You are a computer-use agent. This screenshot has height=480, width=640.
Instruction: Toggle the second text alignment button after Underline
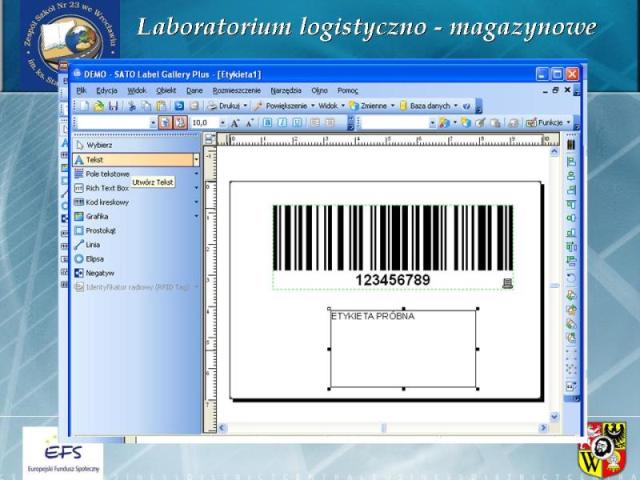330,122
